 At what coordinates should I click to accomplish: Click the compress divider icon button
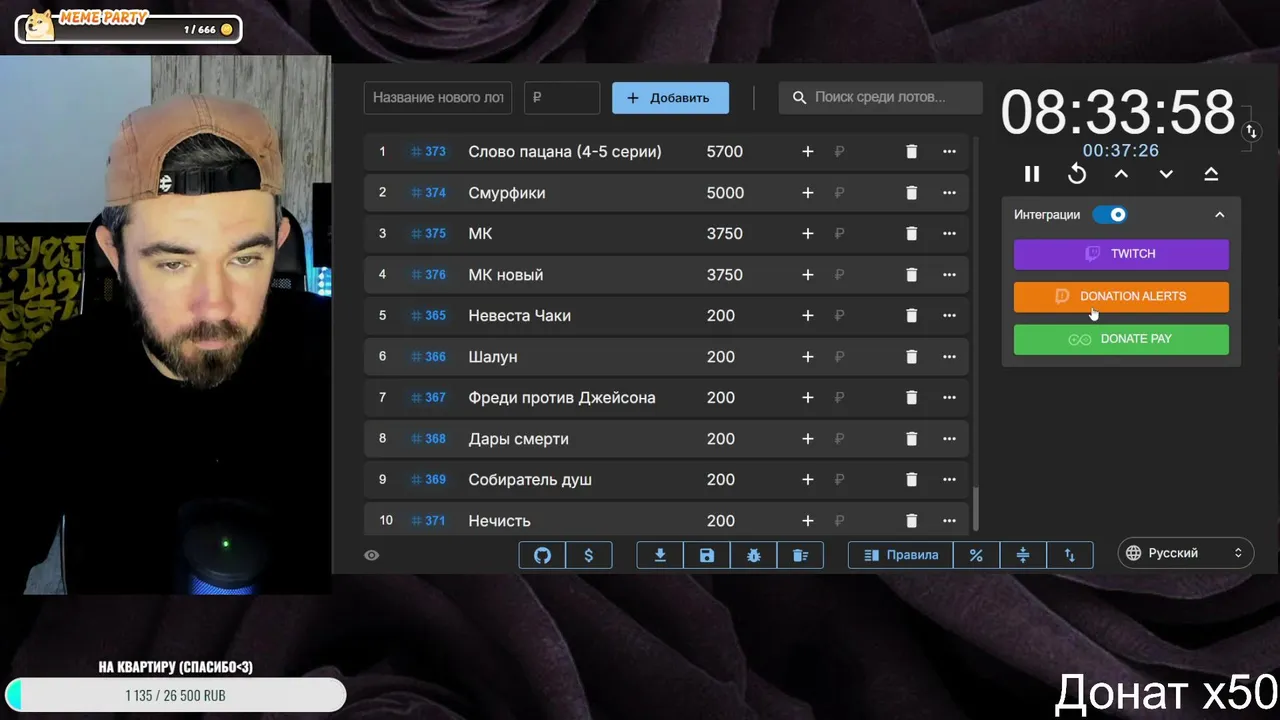[1023, 555]
